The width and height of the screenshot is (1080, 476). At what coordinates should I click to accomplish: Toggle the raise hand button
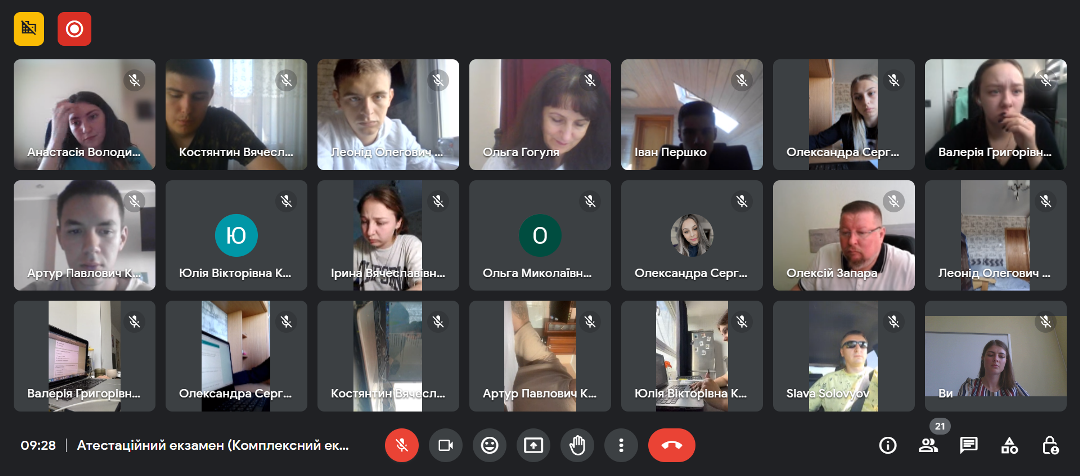click(577, 446)
